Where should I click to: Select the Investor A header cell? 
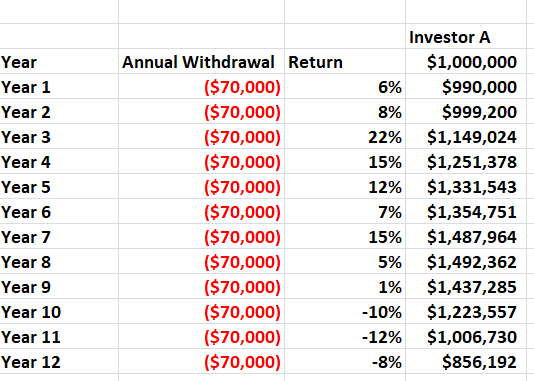466,36
